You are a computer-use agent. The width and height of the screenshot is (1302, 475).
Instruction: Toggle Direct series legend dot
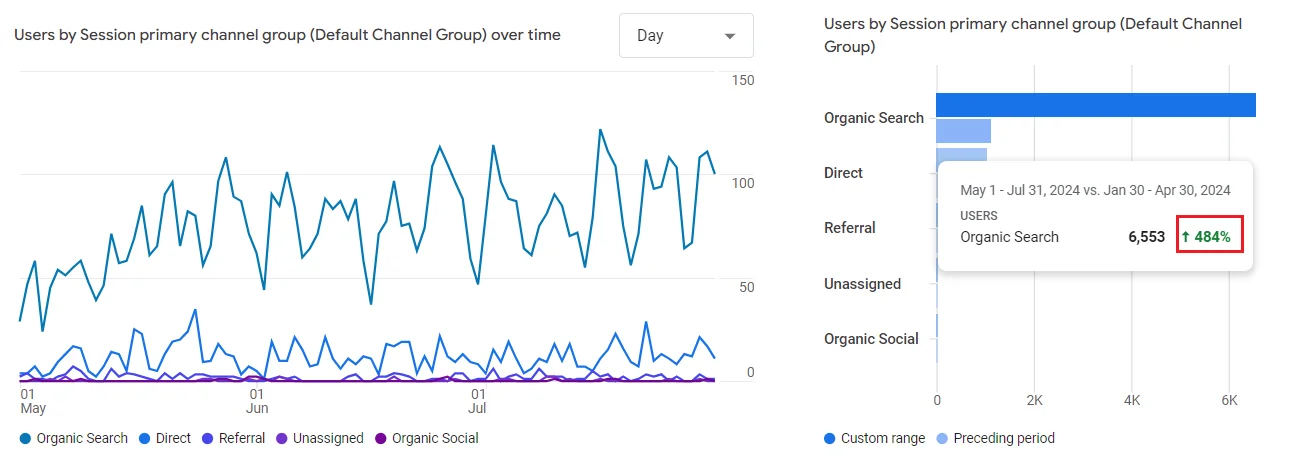point(144,438)
